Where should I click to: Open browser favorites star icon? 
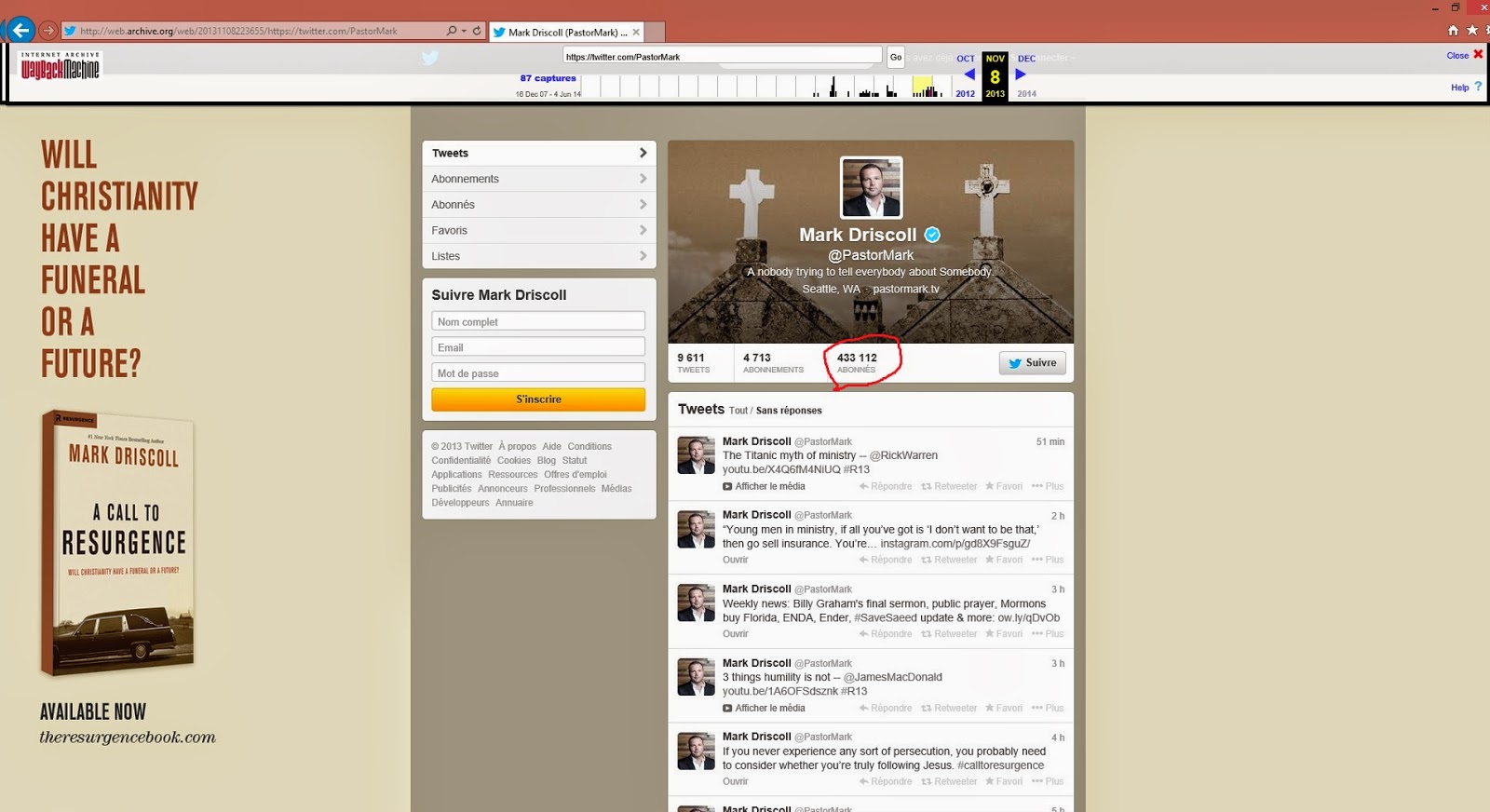point(1472,31)
